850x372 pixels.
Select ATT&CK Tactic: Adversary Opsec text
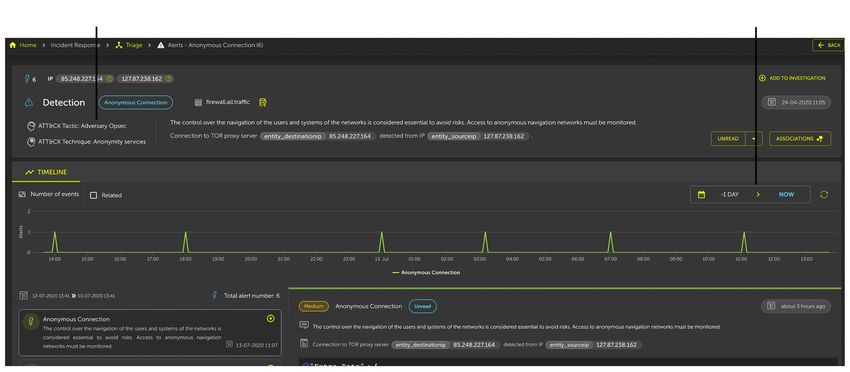click(82, 126)
